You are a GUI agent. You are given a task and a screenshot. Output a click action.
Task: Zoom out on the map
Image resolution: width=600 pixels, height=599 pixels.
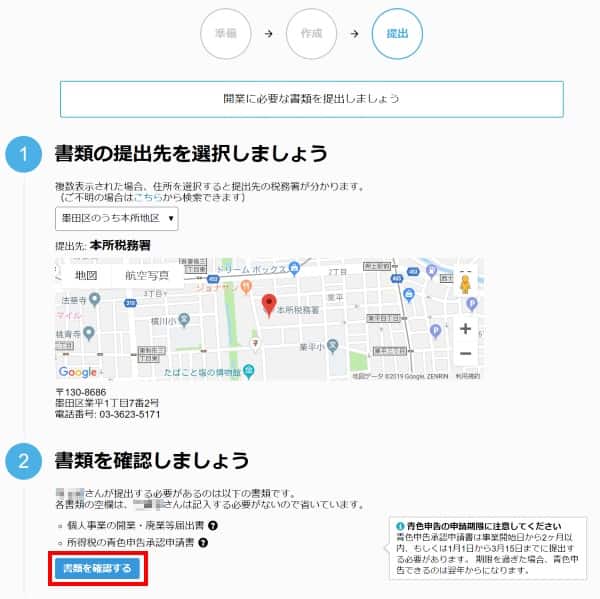point(464,353)
